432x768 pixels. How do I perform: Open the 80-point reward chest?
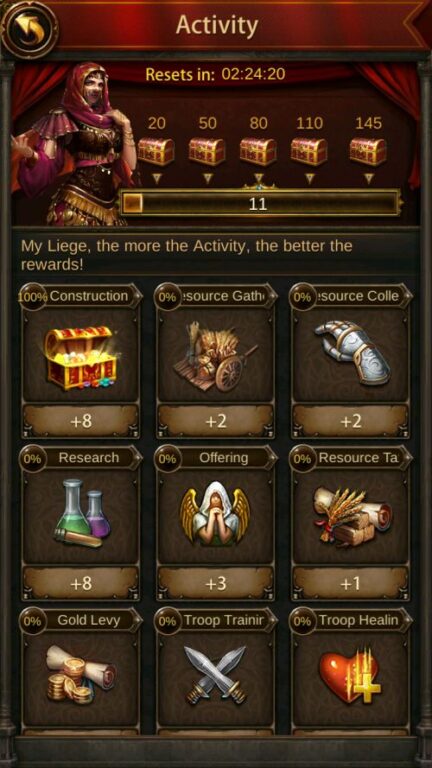pyautogui.click(x=258, y=152)
